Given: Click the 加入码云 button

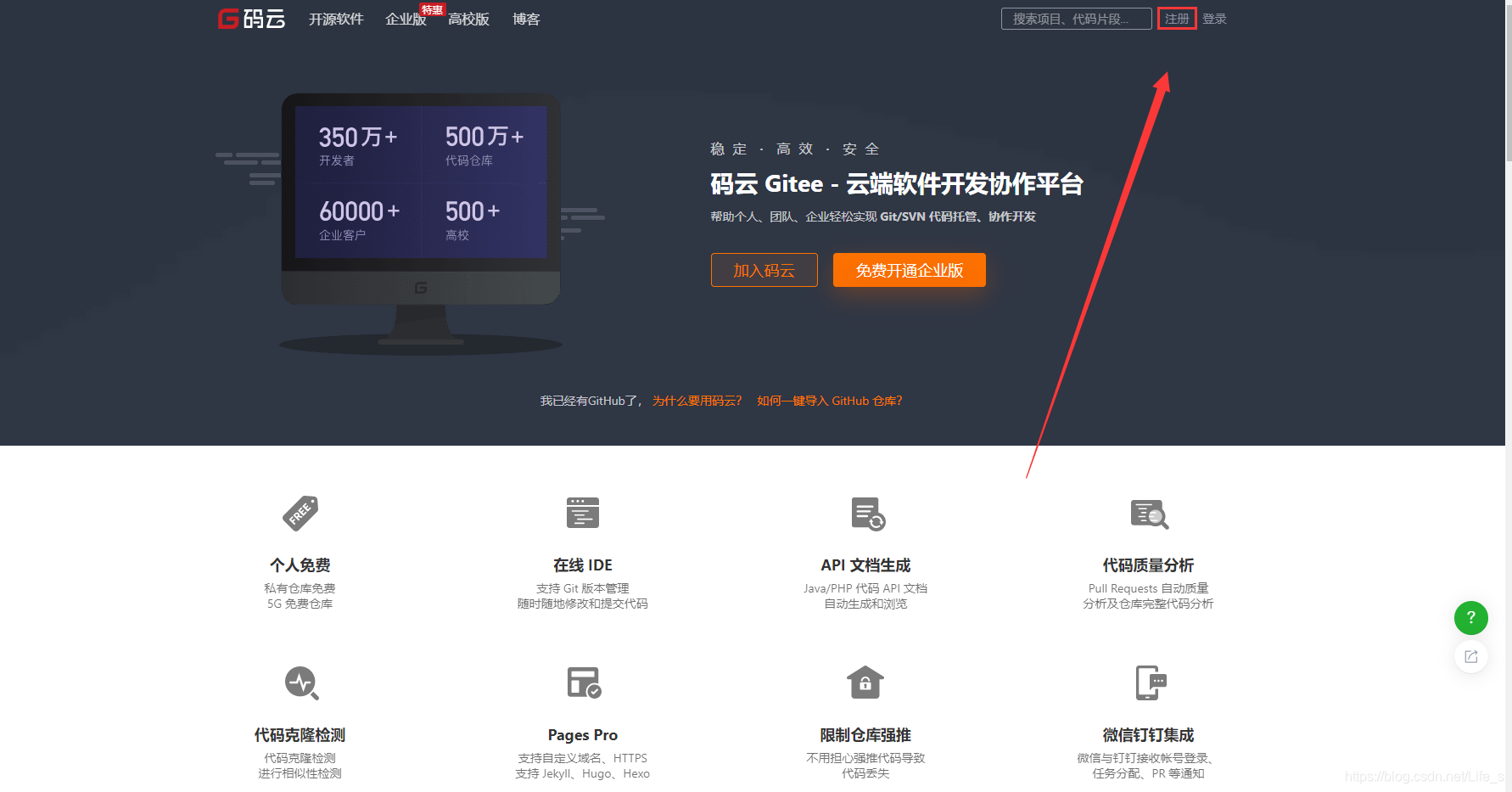Looking at the screenshot, I should [x=764, y=270].
